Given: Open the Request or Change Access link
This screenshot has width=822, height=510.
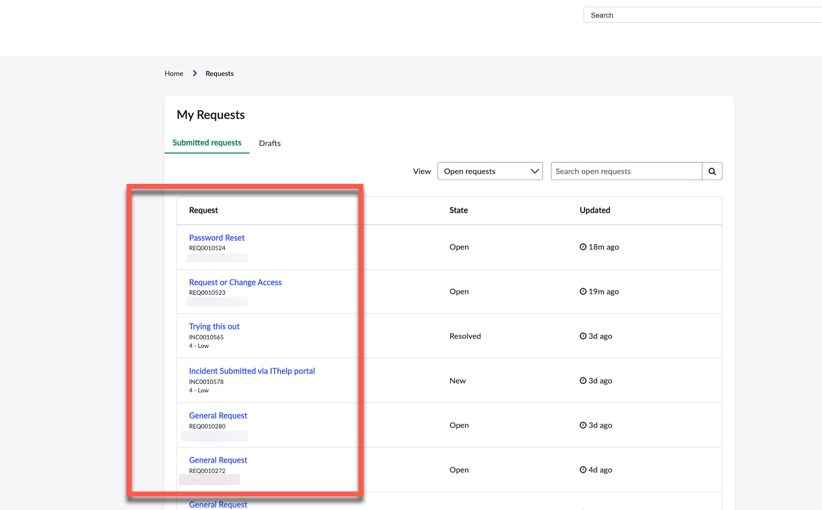Looking at the screenshot, I should tap(235, 282).
